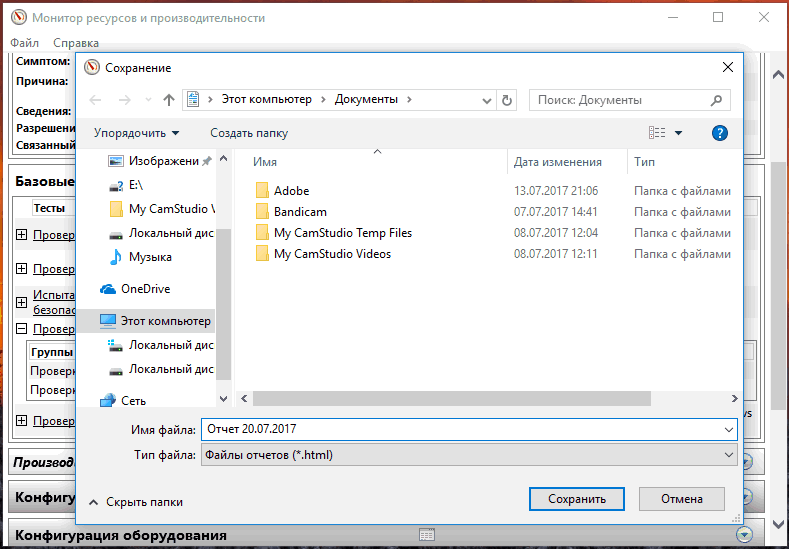Expand the Испыта безопас tree node

(x=22, y=302)
